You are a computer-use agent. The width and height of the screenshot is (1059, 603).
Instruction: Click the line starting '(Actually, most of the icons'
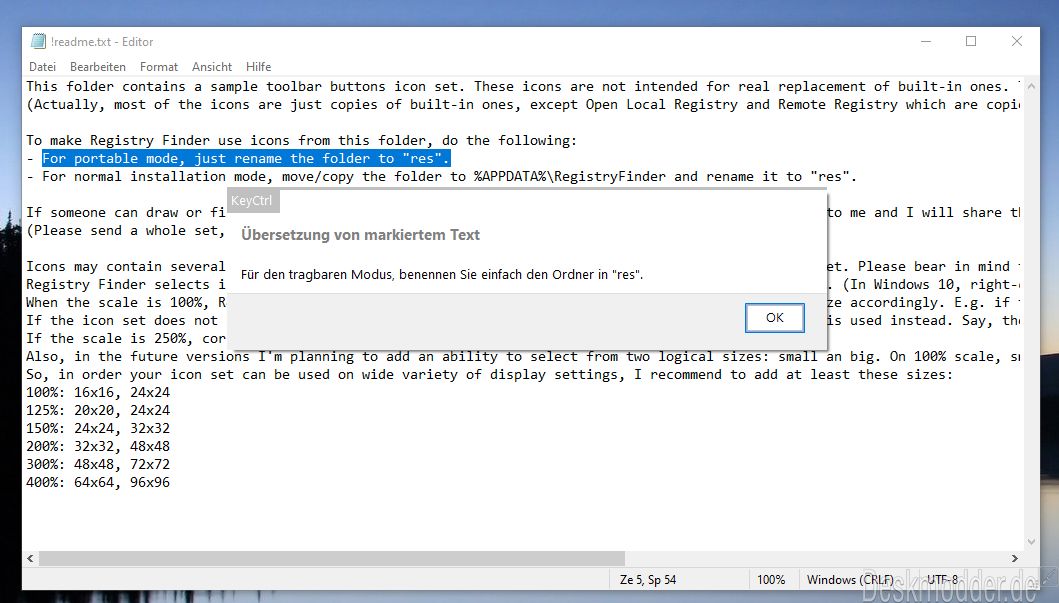point(523,105)
